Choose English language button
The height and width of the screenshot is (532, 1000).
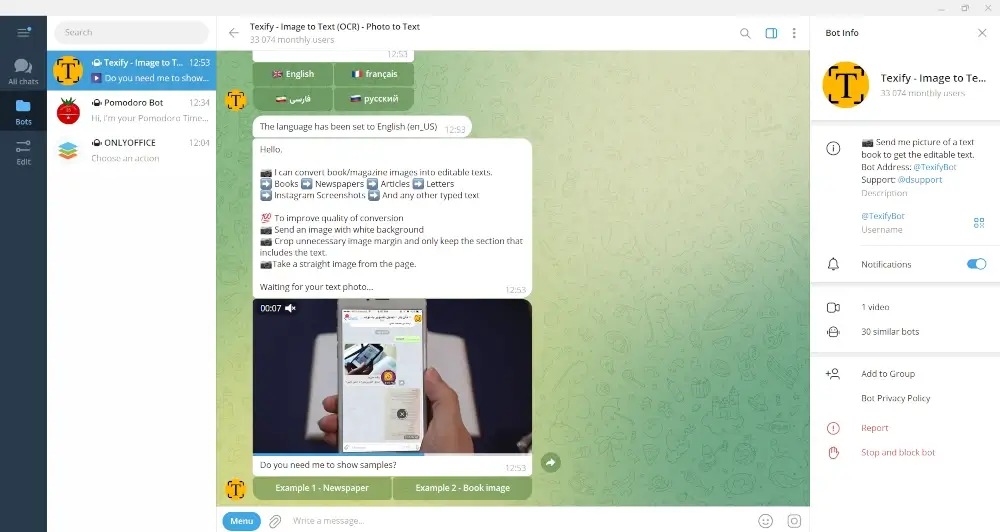pos(293,74)
